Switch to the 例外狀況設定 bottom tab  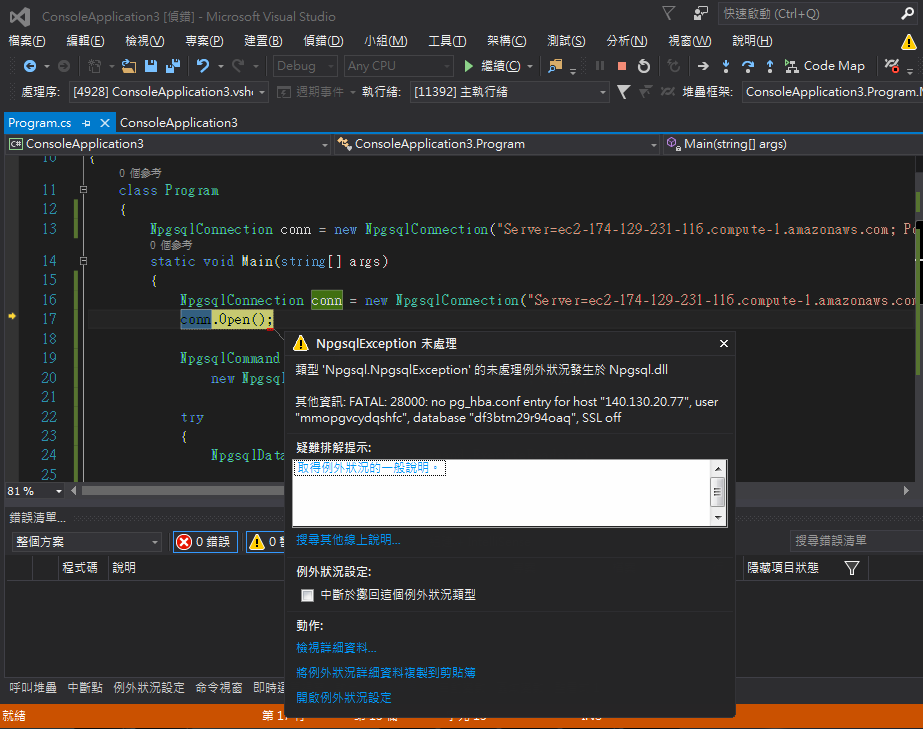coord(149,688)
